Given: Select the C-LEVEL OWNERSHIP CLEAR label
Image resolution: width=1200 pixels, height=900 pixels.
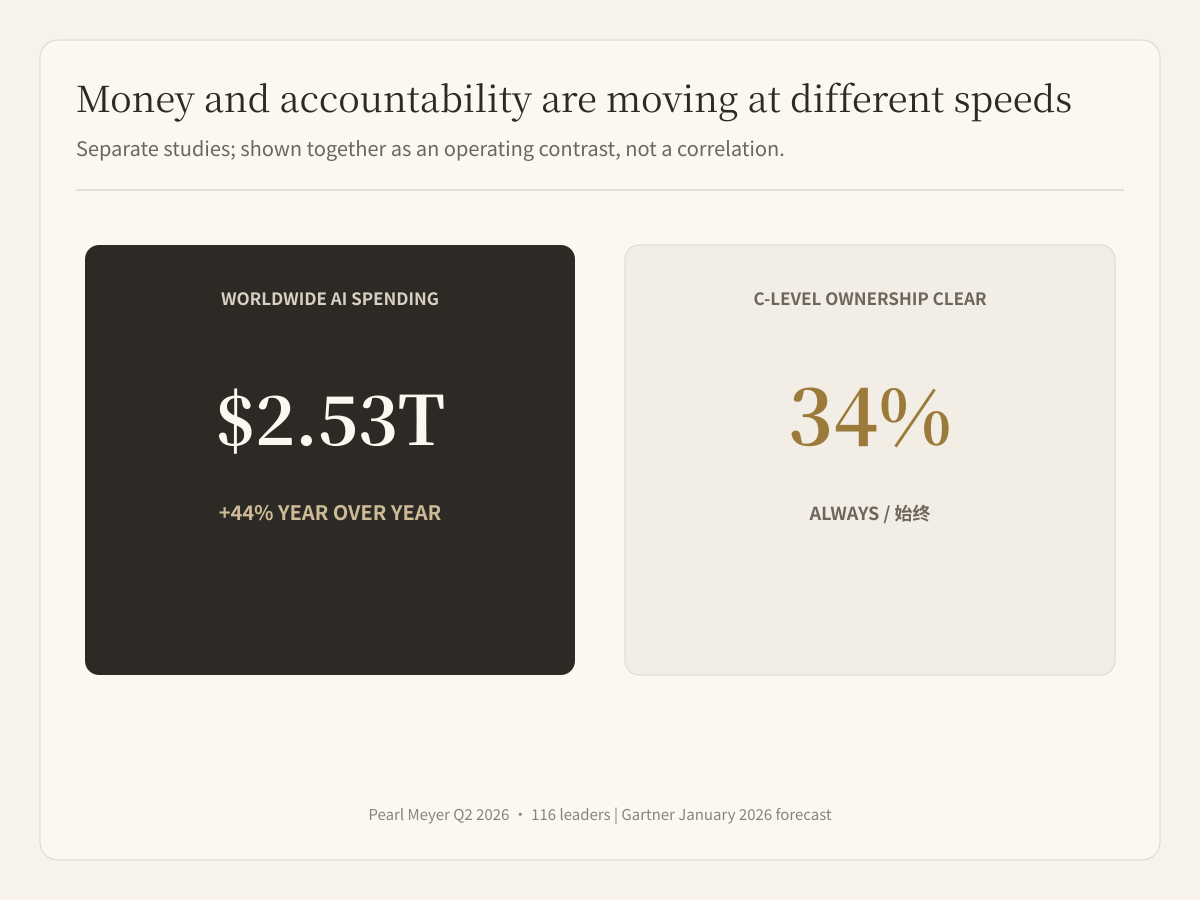Looking at the screenshot, I should point(870,299).
